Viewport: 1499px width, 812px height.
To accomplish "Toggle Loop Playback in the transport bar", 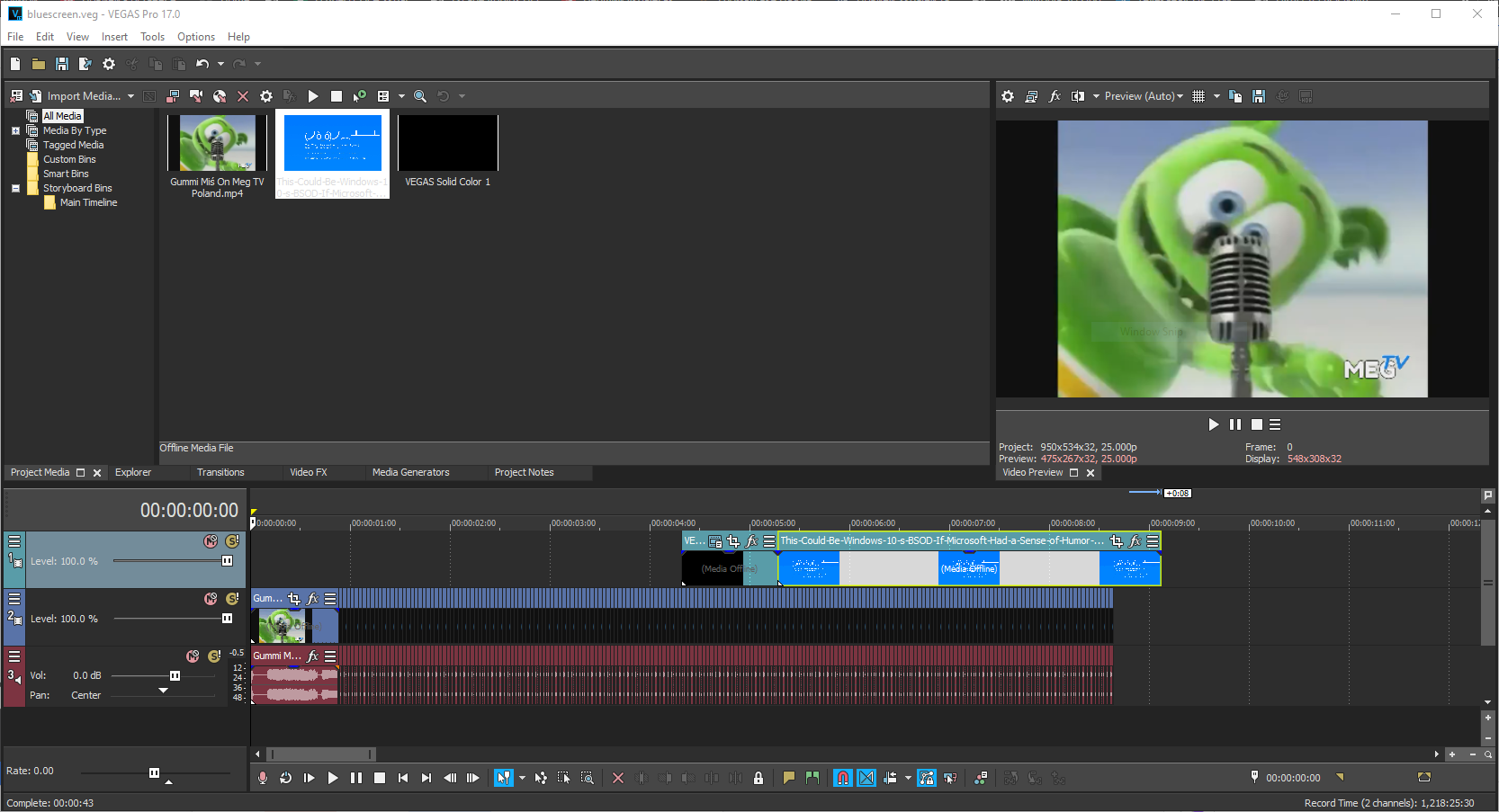I will coord(286,778).
